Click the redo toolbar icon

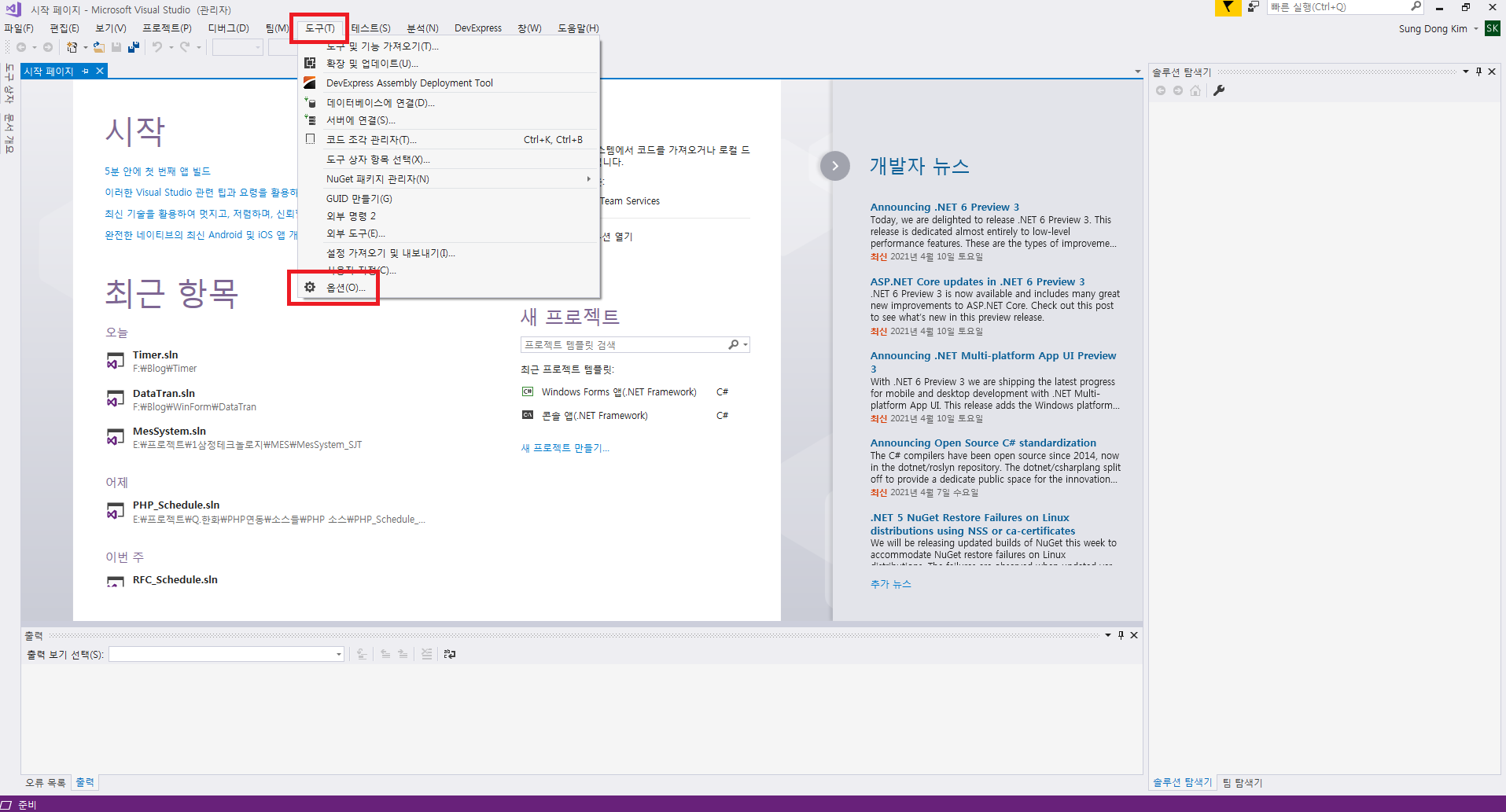(185, 47)
